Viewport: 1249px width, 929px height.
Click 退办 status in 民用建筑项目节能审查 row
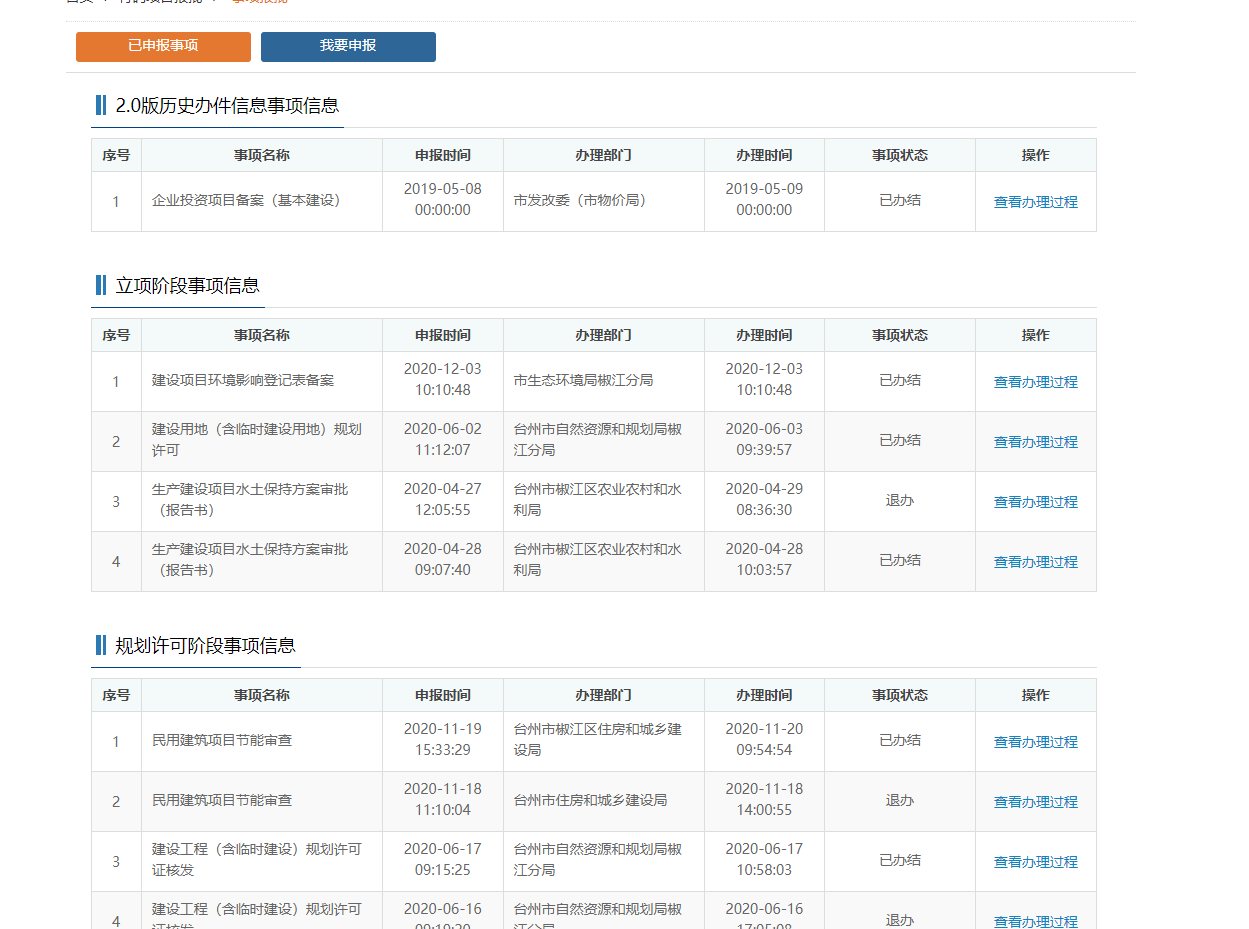(x=900, y=800)
